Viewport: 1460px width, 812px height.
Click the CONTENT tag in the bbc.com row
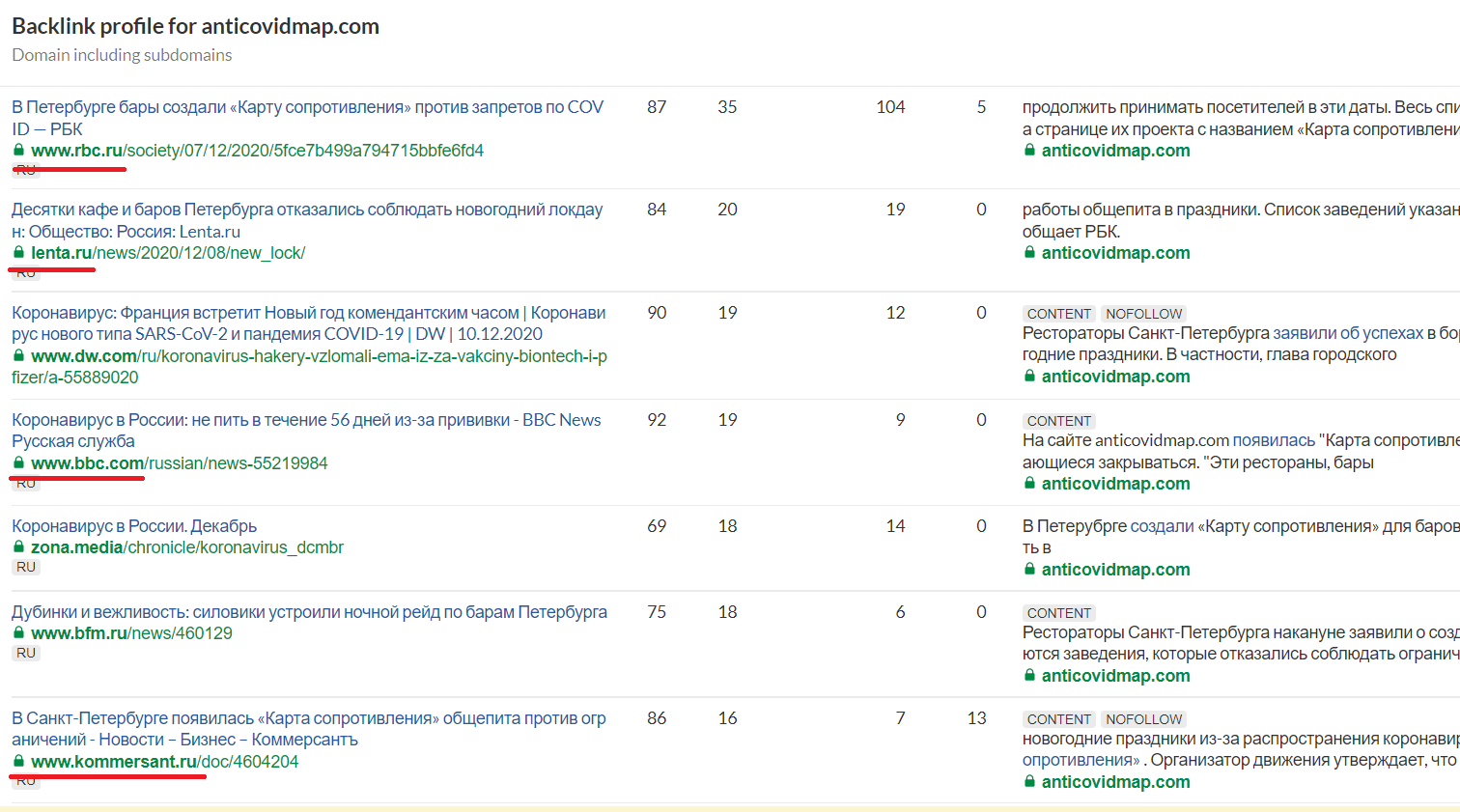1059,421
